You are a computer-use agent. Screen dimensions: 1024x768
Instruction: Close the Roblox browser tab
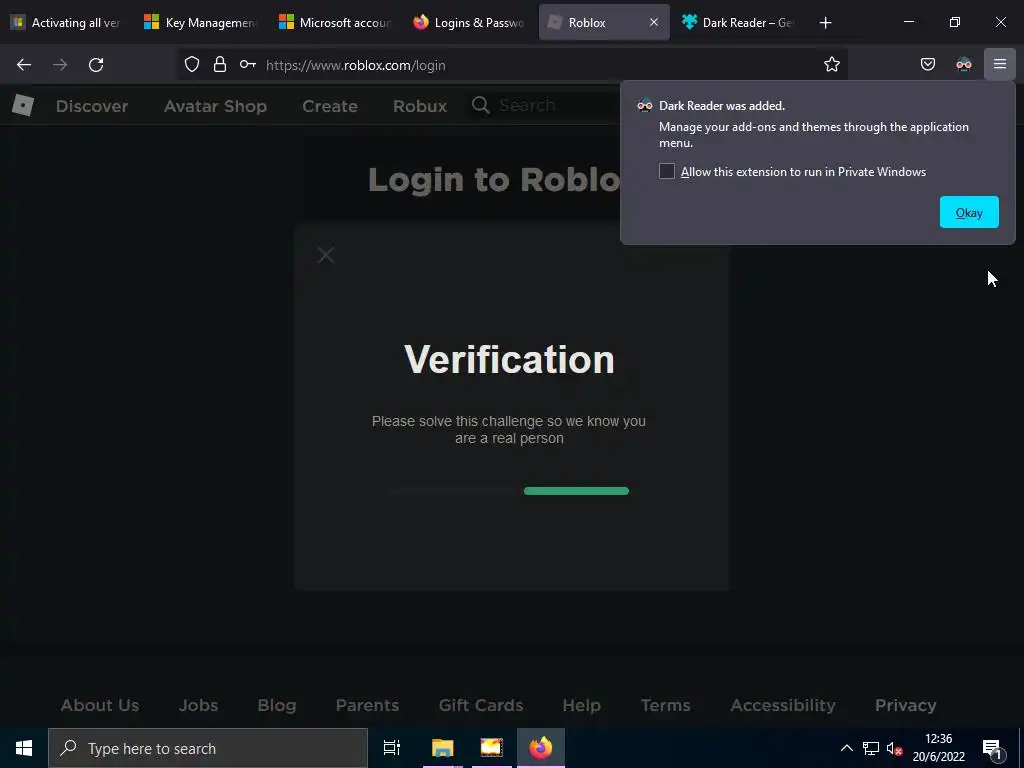click(654, 23)
